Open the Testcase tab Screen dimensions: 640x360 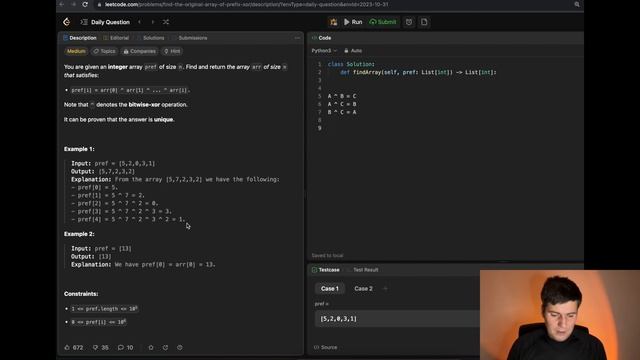(x=326, y=270)
